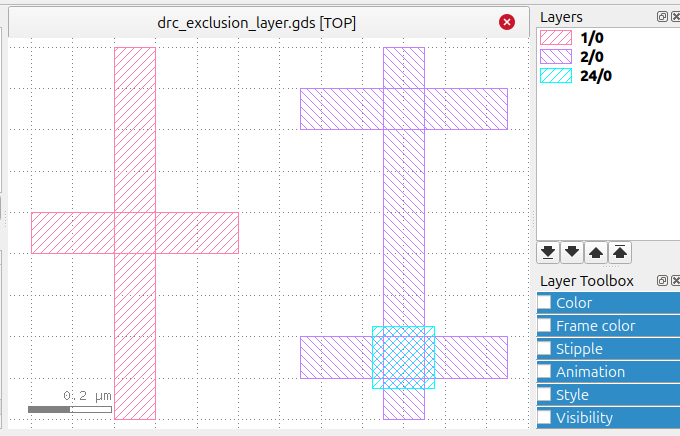
Task: Select the drc_exclusion_layer.gds [TOP] tab
Action: point(256,22)
